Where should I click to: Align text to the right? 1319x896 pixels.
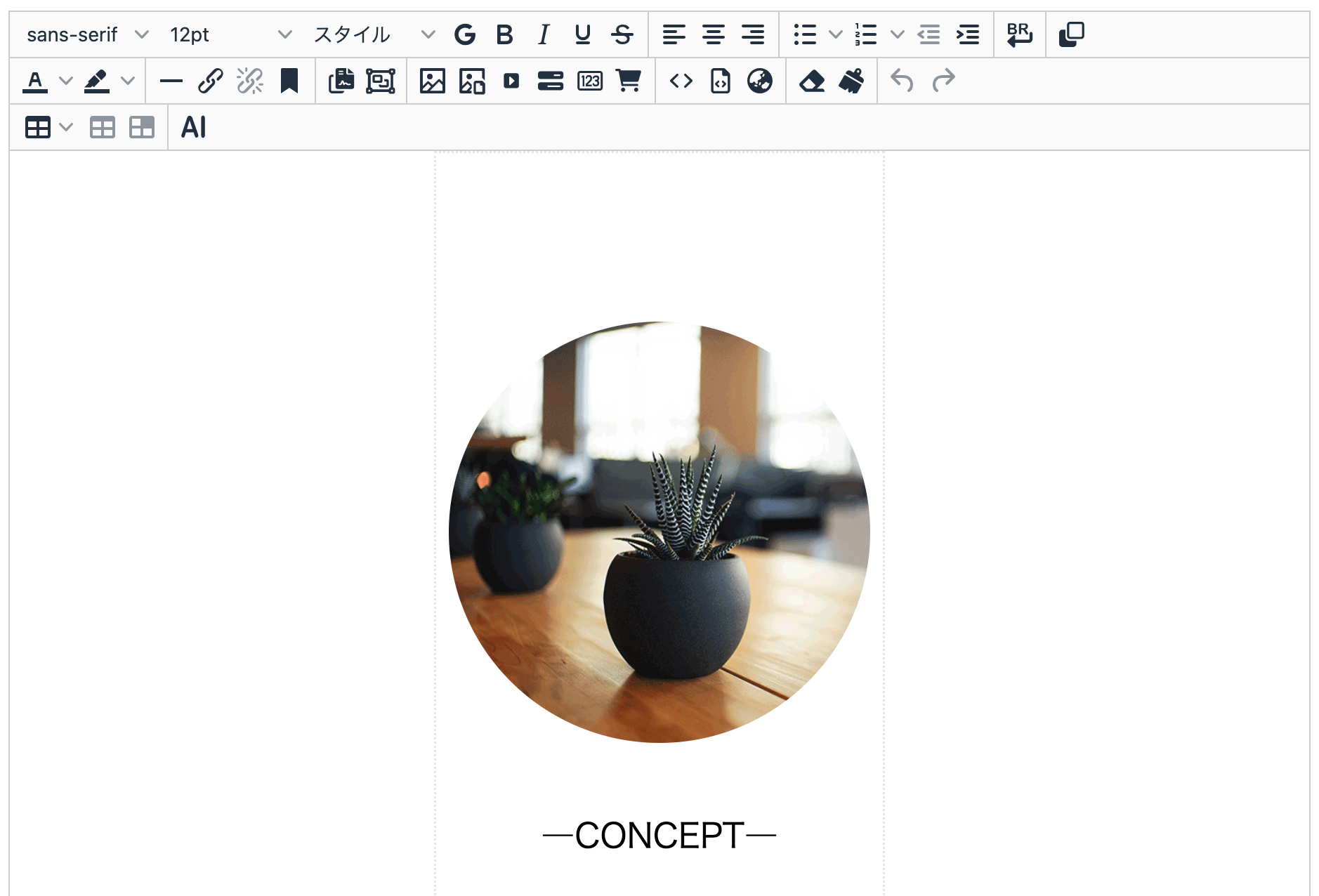753,34
